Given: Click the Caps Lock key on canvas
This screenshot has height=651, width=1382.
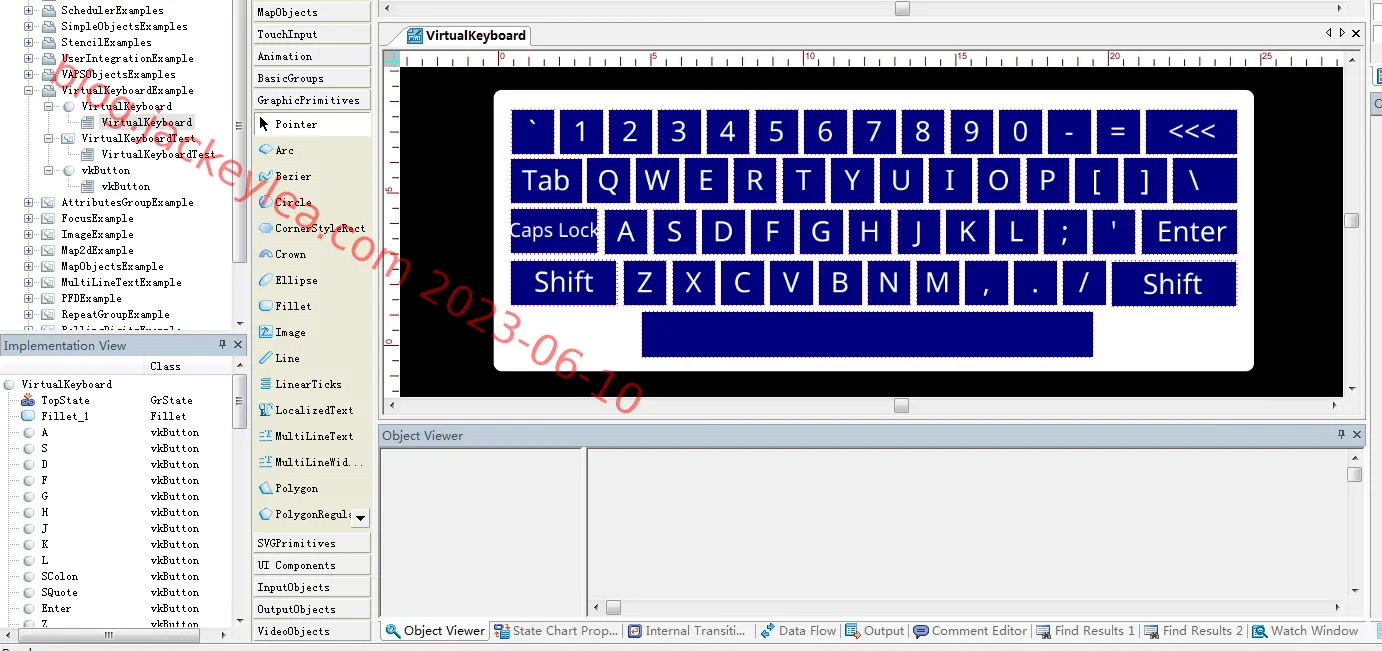Looking at the screenshot, I should coord(554,231).
